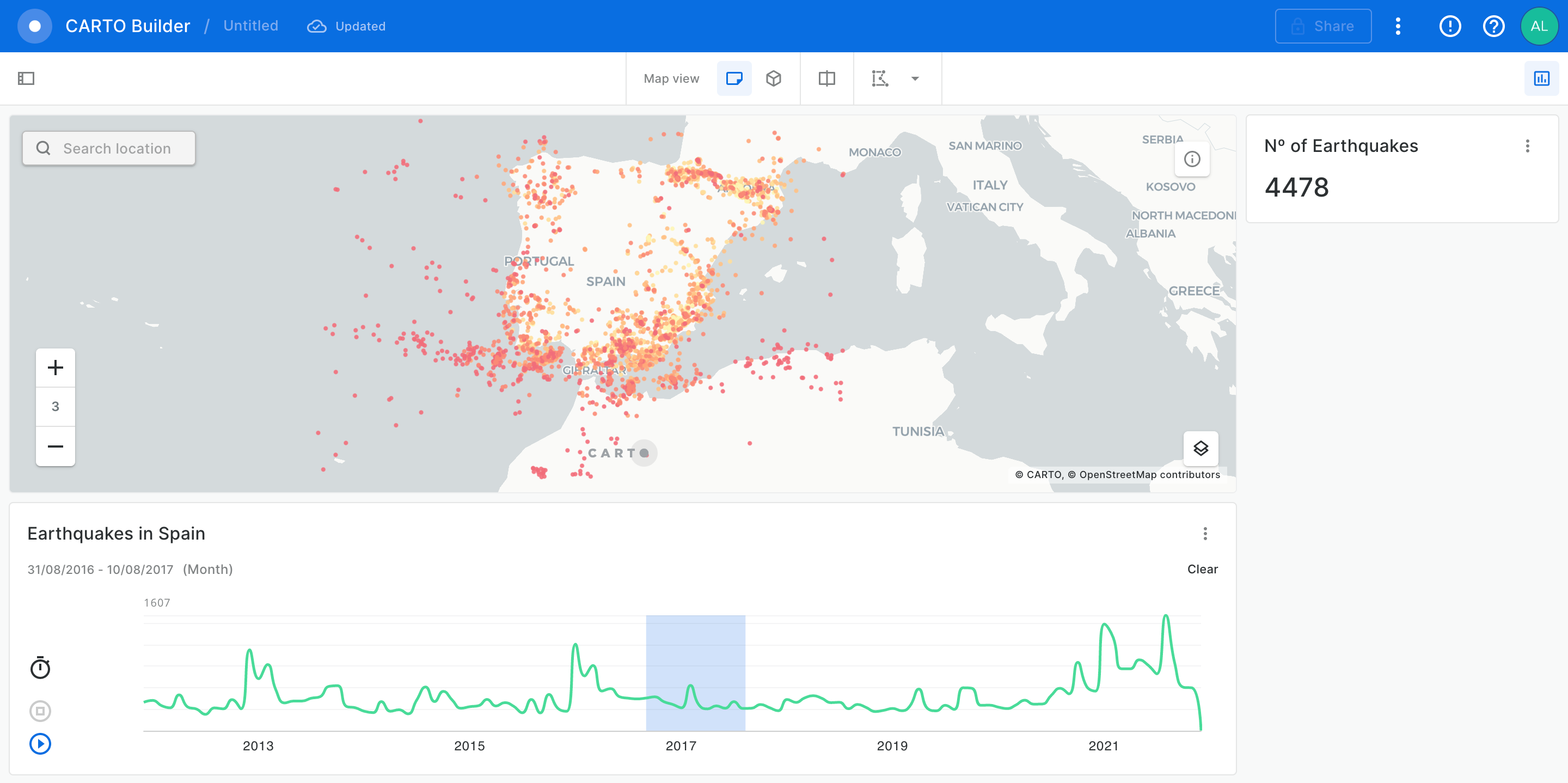Open animation speed timer settings

point(40,668)
